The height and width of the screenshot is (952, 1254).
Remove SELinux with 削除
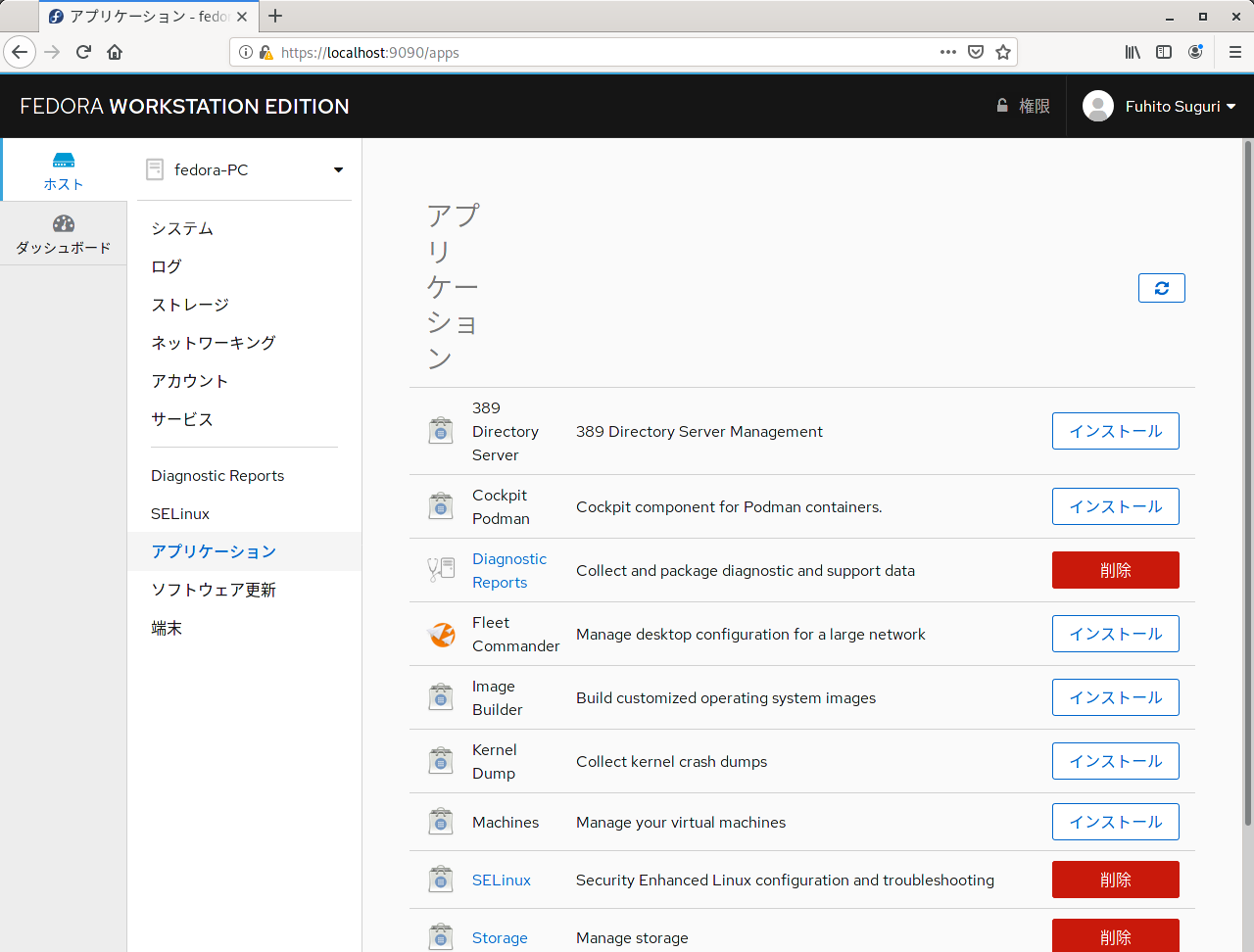(x=1115, y=880)
